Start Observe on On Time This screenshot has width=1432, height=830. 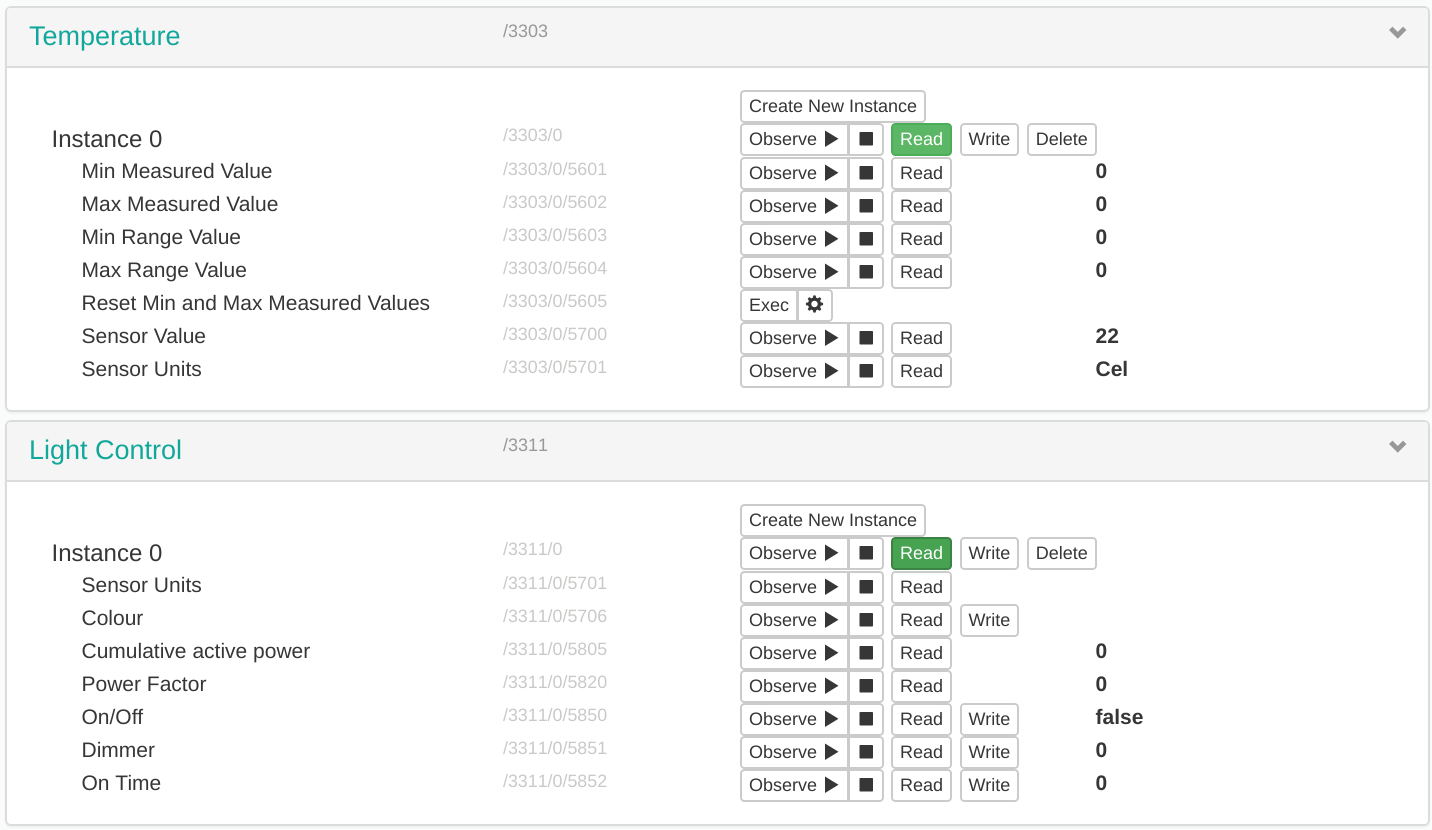(795, 785)
